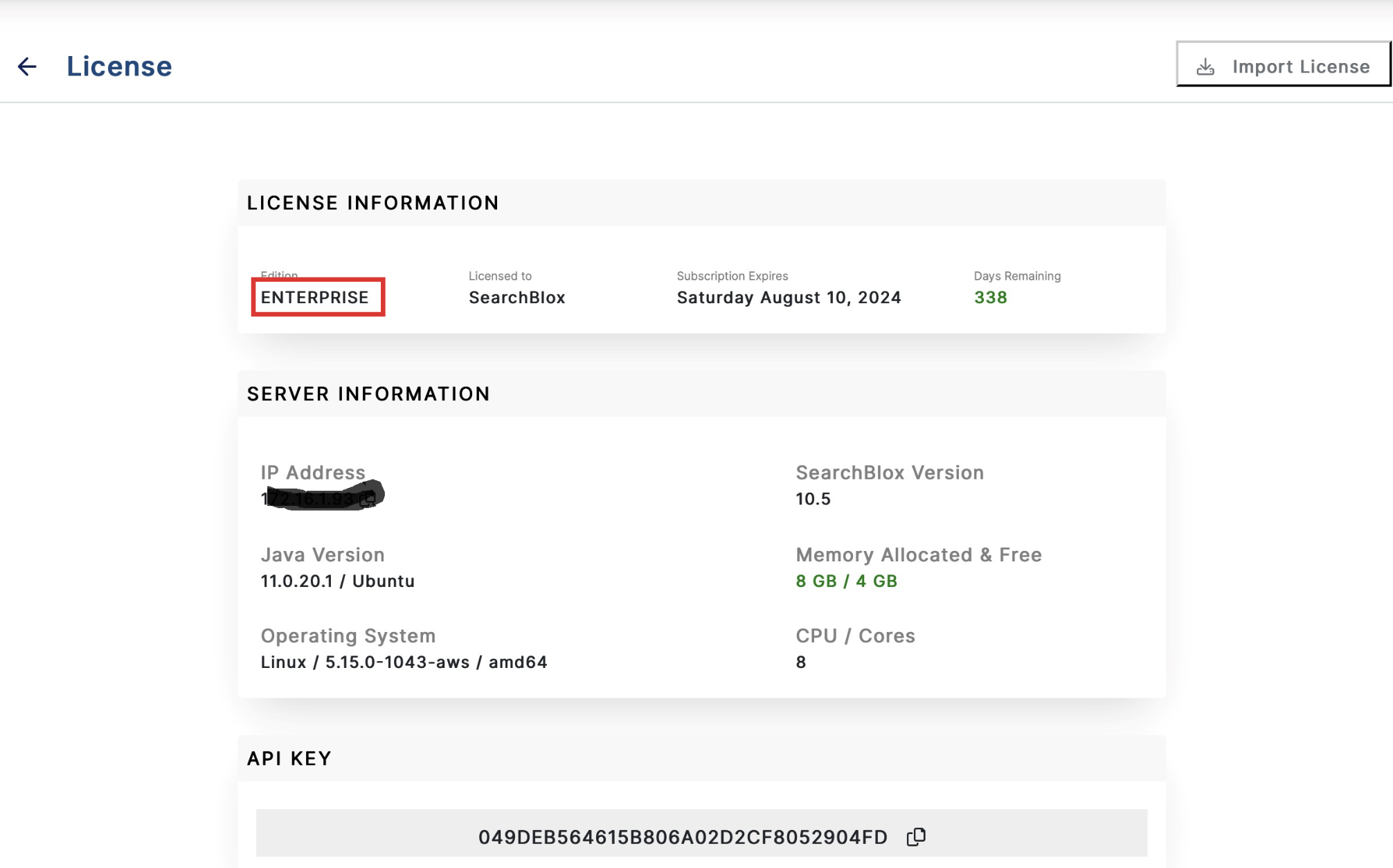Screen dimensions: 1393x868
Task: Click the API Key section header
Action: [x=289, y=759]
